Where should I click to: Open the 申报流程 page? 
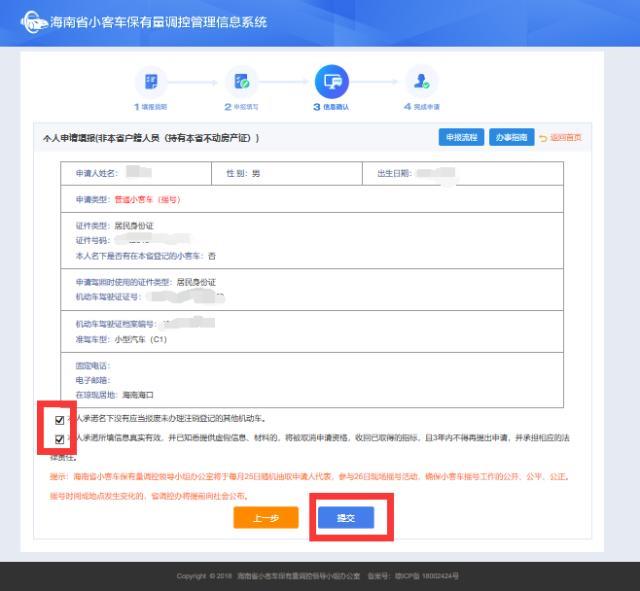462,137
